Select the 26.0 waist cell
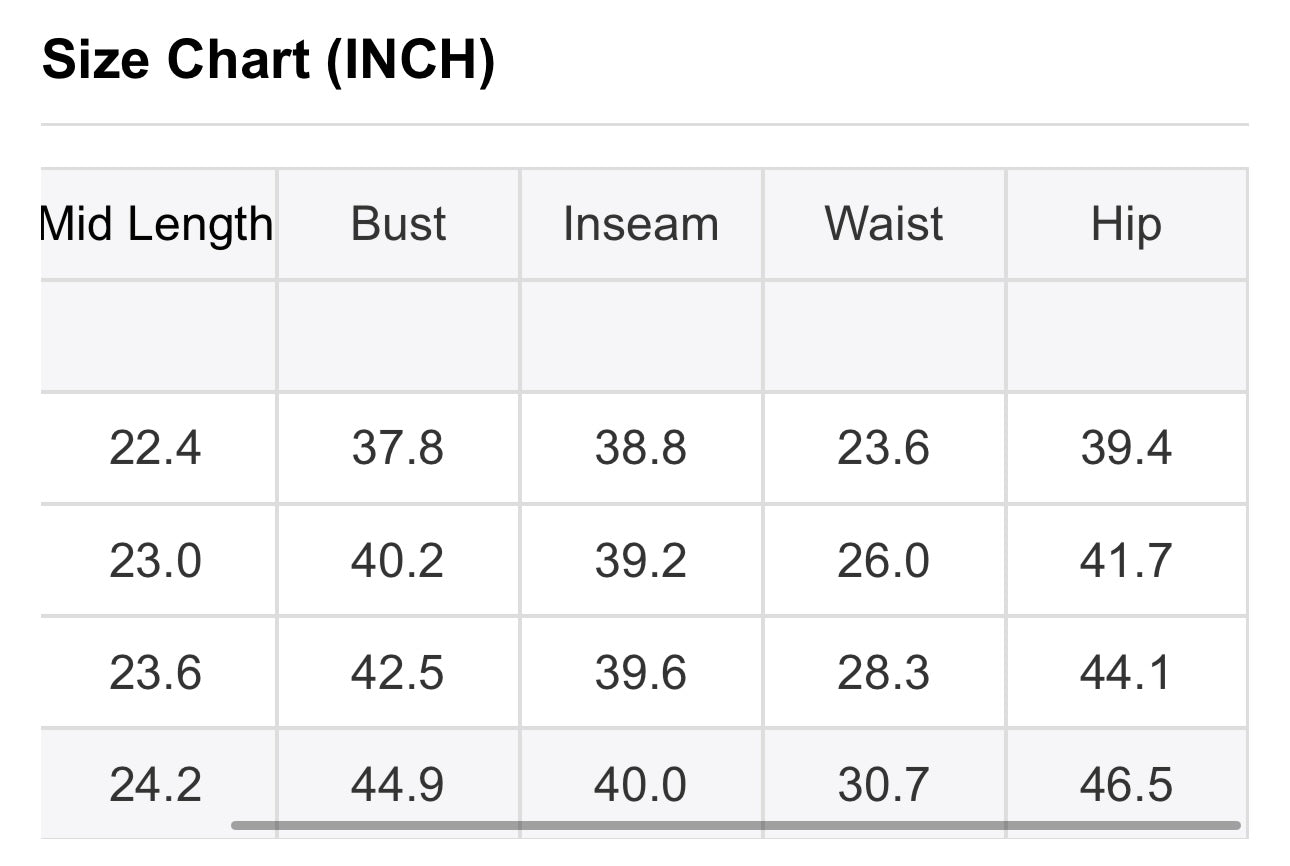 coord(884,560)
